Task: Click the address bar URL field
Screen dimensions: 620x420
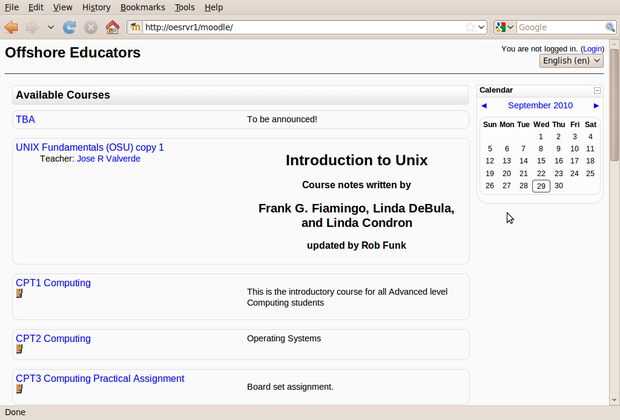Action: [304, 27]
